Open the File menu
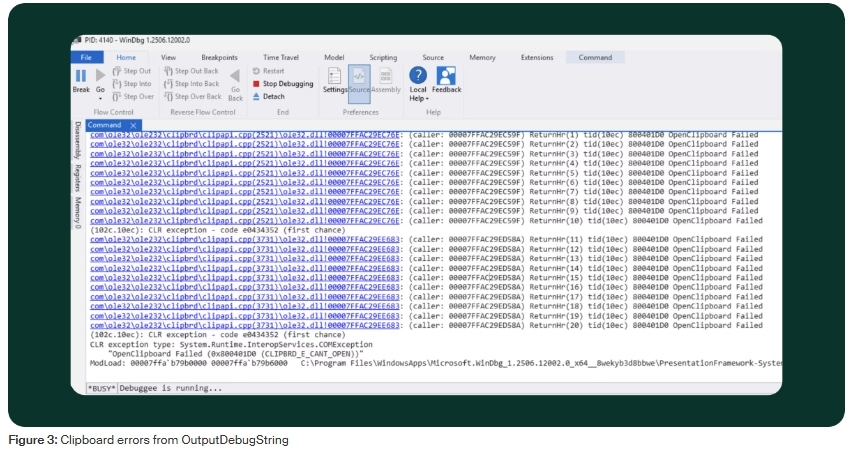The image size is (853, 452). (86, 58)
